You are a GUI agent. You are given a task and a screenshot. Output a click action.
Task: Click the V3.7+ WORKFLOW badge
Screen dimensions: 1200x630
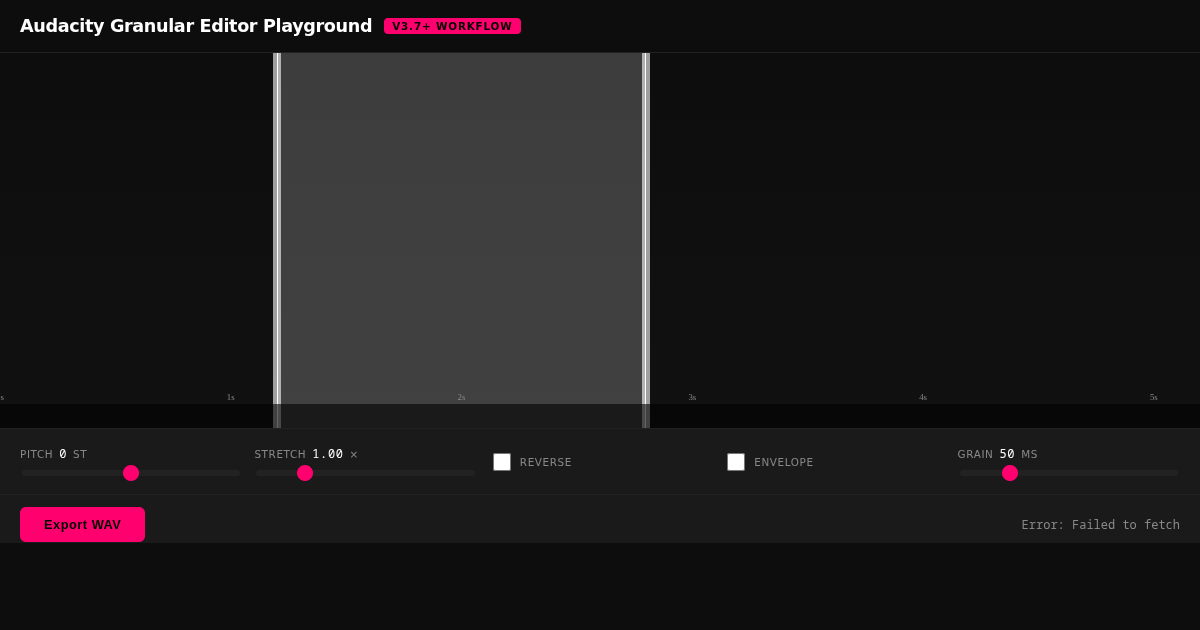tap(452, 26)
